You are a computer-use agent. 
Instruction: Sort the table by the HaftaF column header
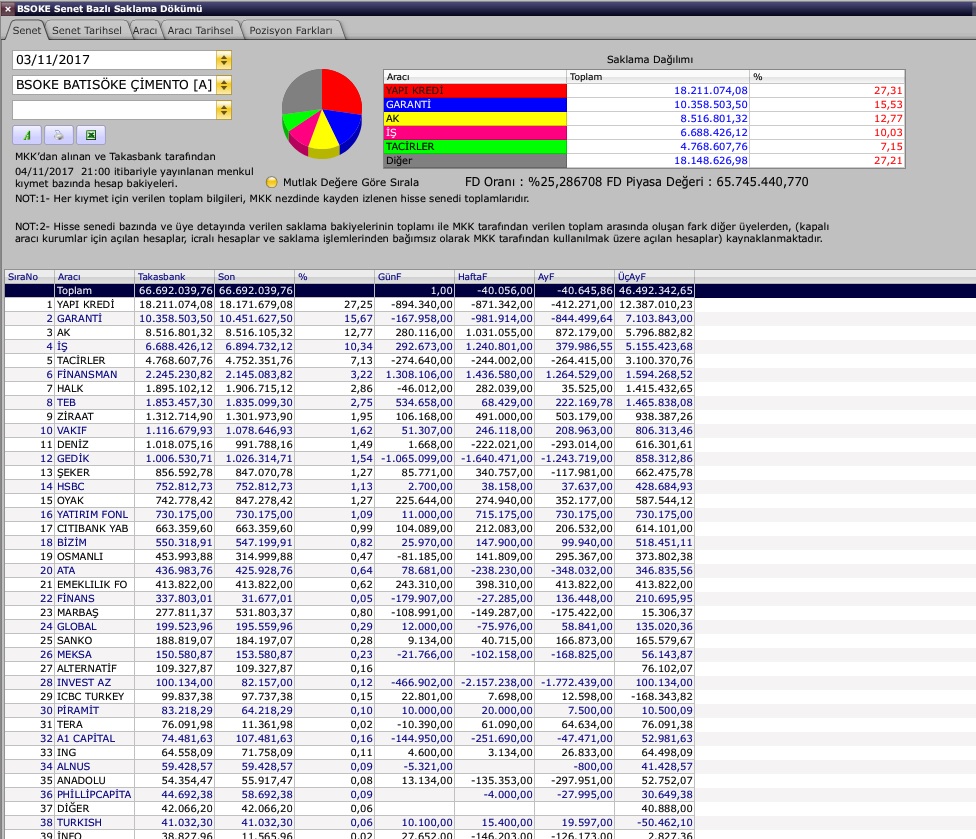click(495, 277)
